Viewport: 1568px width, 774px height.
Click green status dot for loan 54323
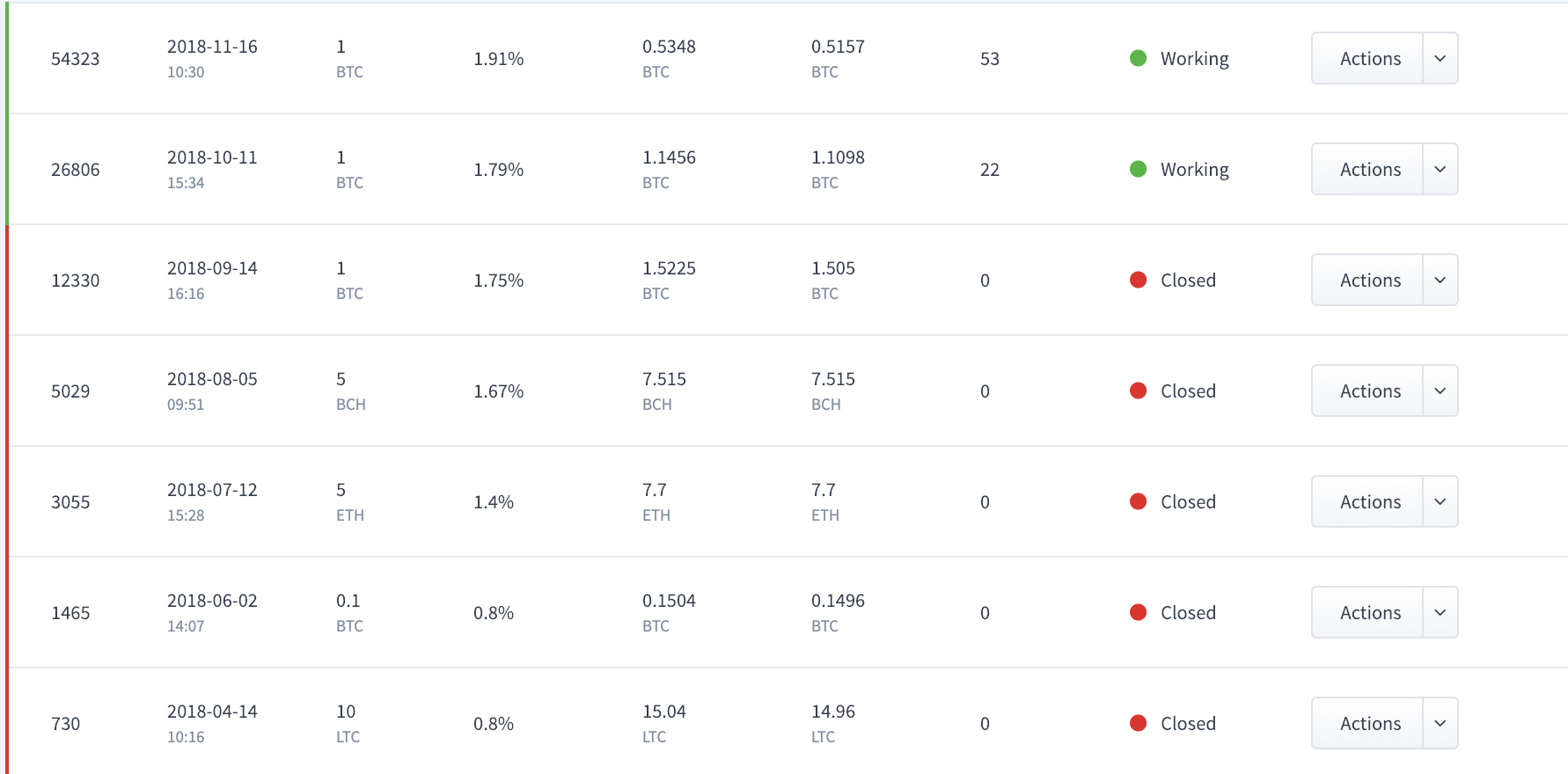pos(1138,58)
